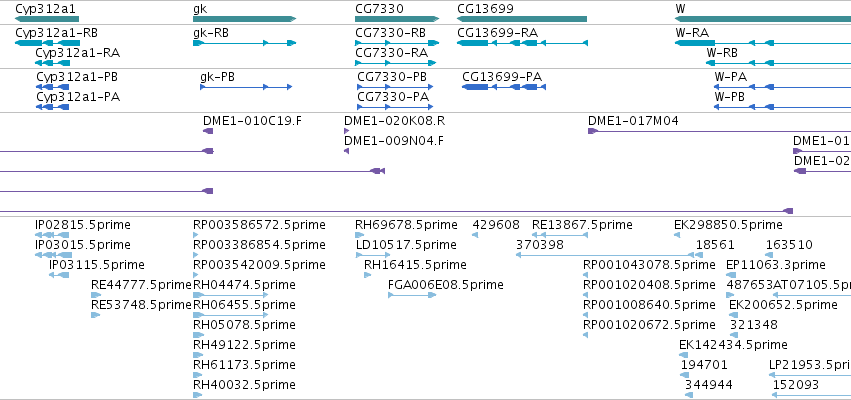Select transcript Cyp312a1-RA
The height and width of the screenshot is (400, 851).
[53, 63]
